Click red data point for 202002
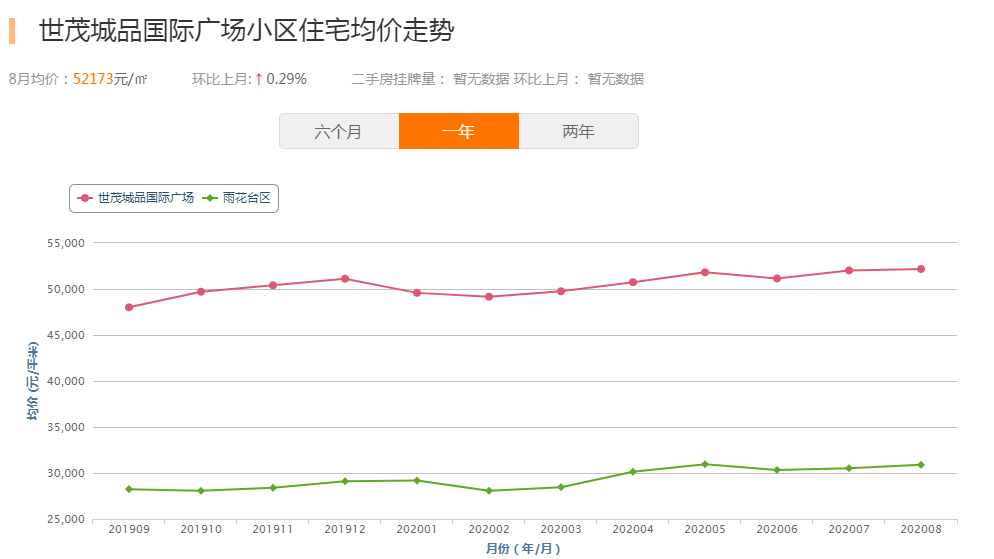Screen dimensions: 994x559 489,297
